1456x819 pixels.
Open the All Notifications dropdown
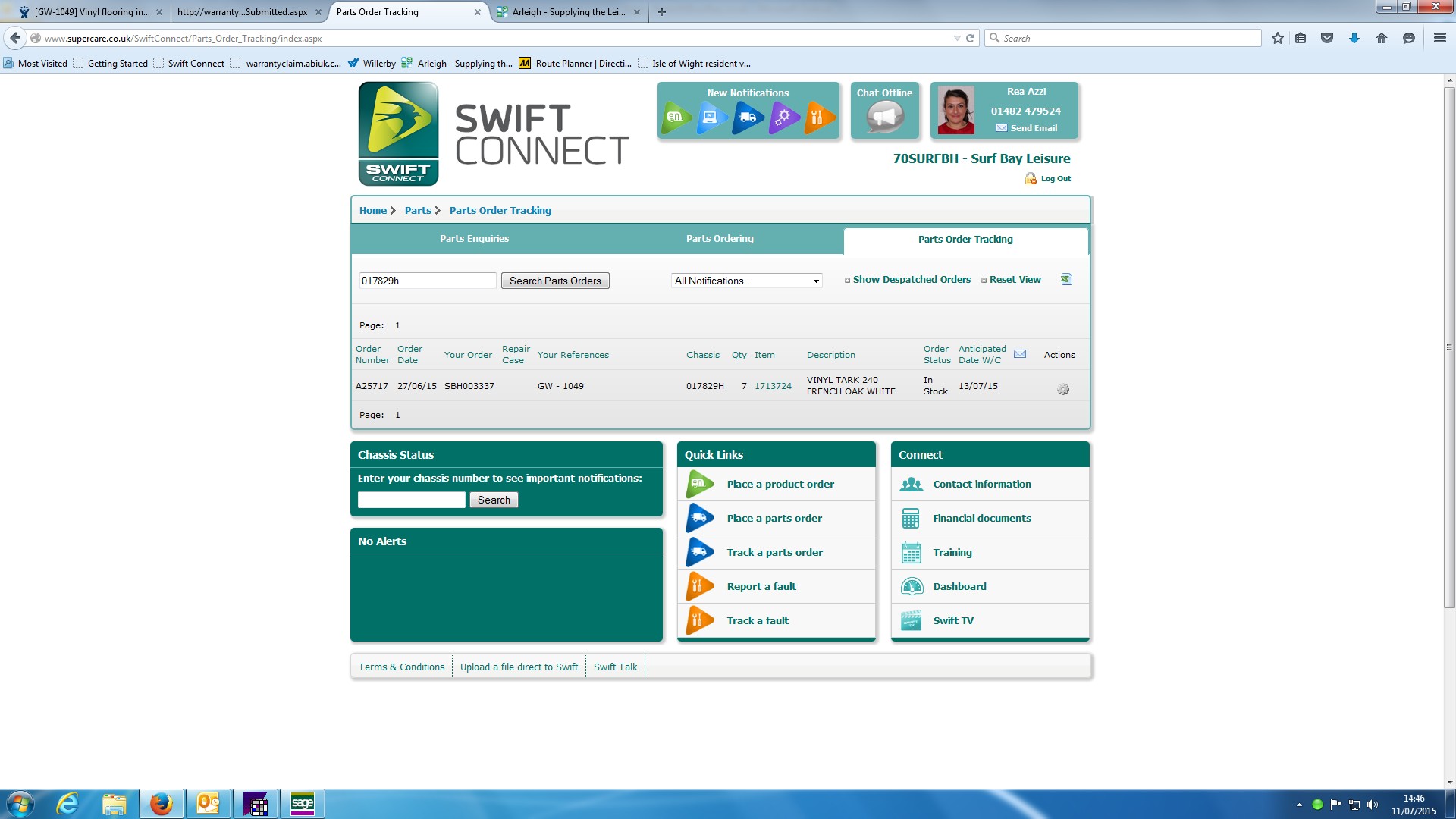coord(746,281)
